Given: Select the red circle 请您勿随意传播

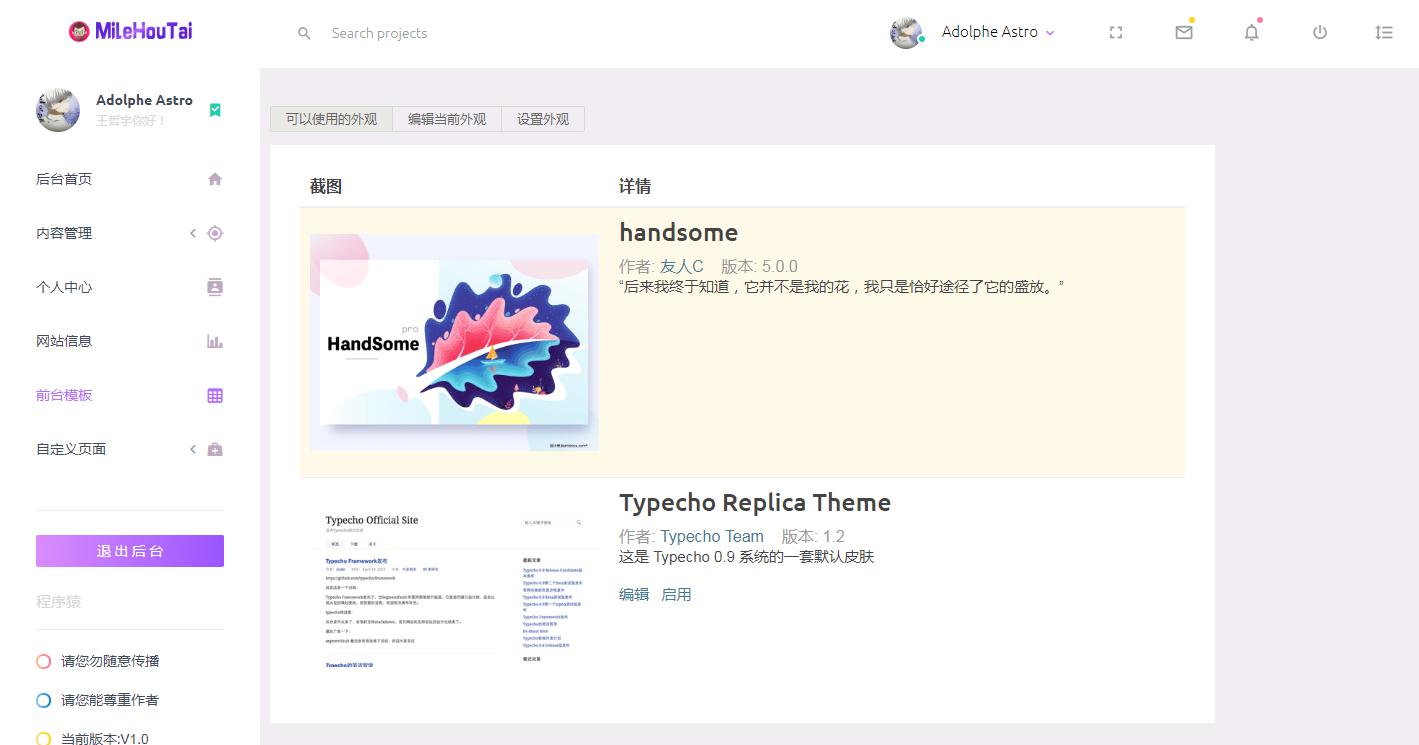Looking at the screenshot, I should tap(43, 661).
